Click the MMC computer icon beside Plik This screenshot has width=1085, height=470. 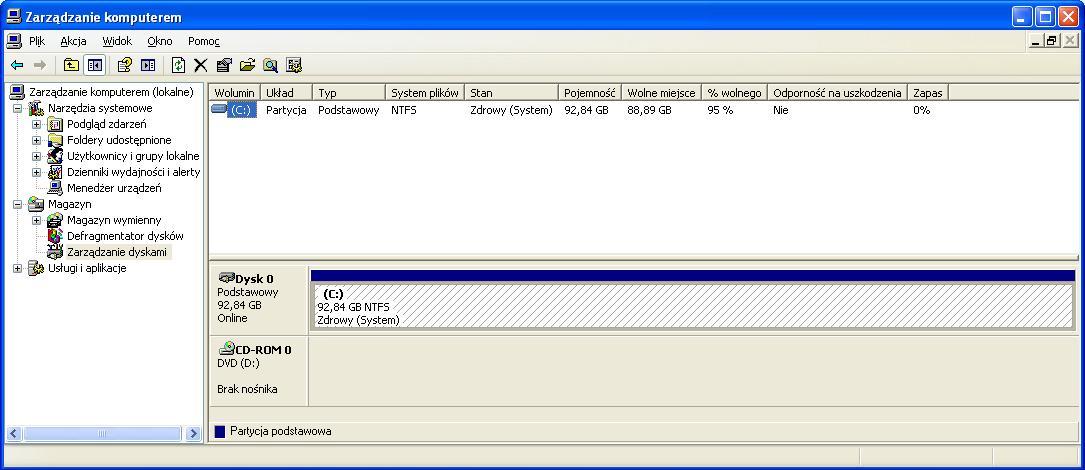coord(13,41)
